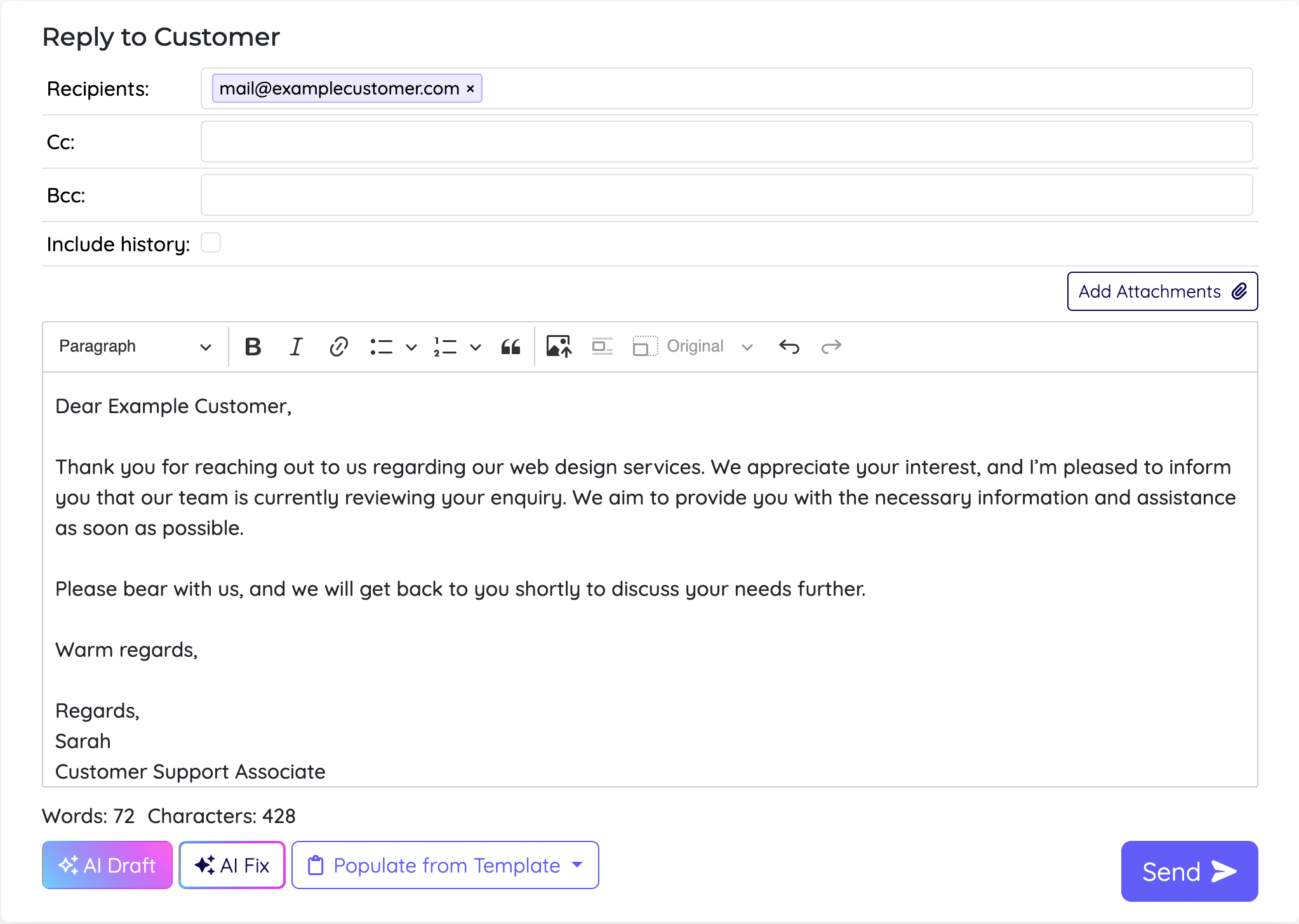
Task: Insert a link with the chain icon
Action: tap(338, 346)
